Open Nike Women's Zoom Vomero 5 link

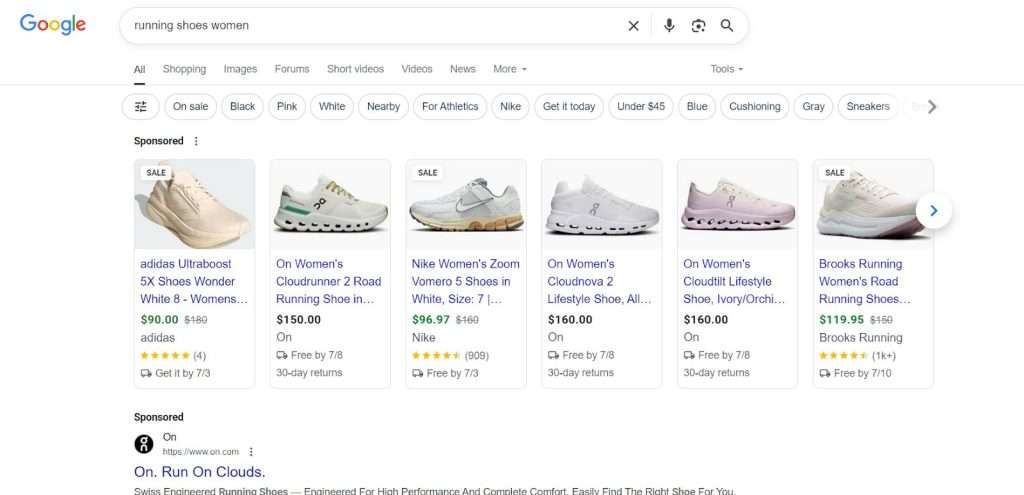click(x=466, y=281)
